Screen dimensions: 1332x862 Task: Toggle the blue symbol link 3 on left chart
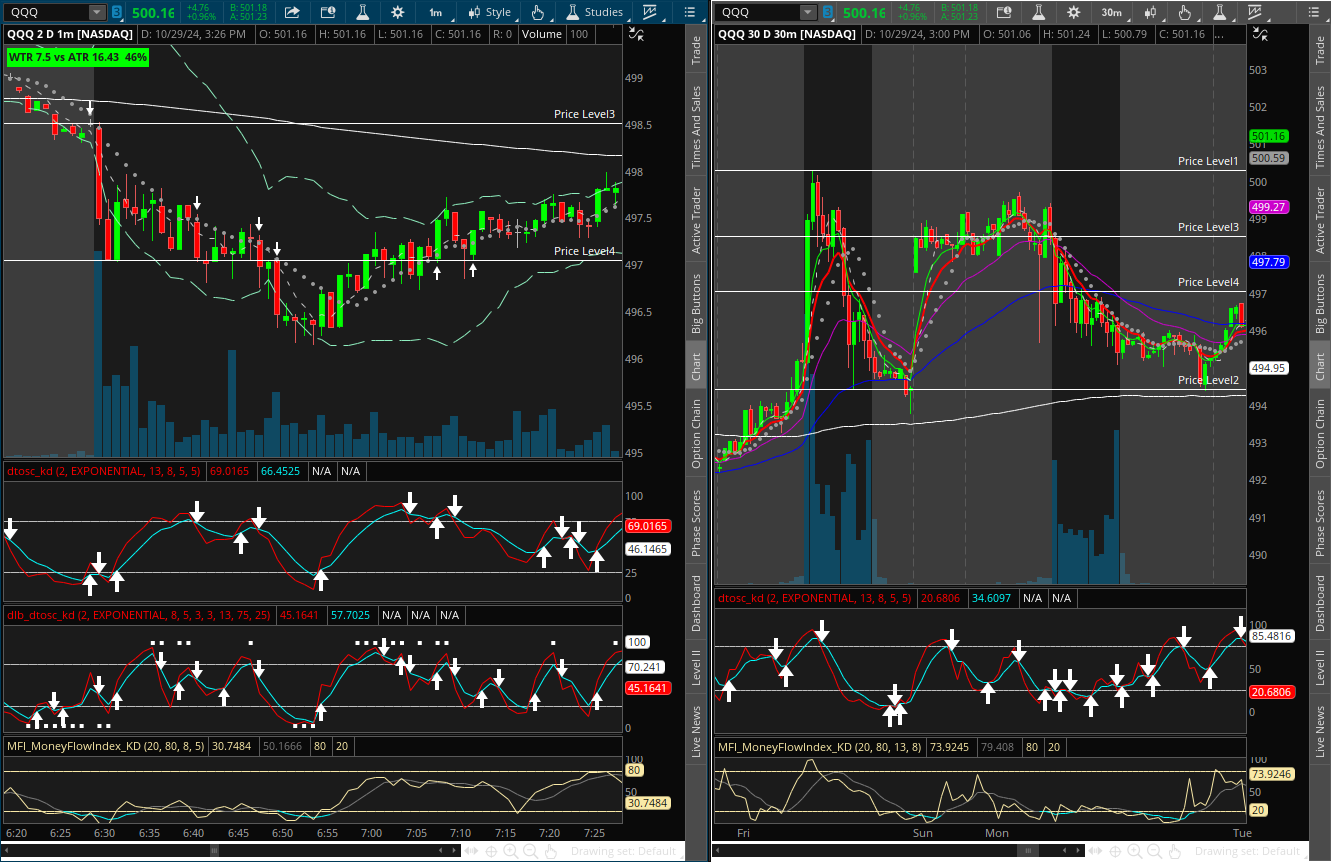pyautogui.click(x=117, y=12)
